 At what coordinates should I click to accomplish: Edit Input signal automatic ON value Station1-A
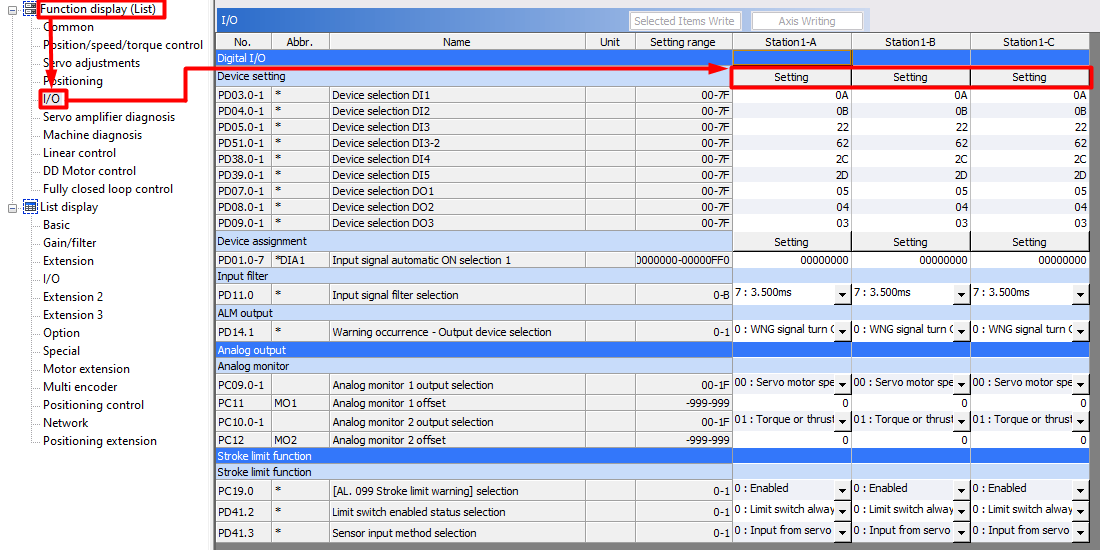pos(792,260)
